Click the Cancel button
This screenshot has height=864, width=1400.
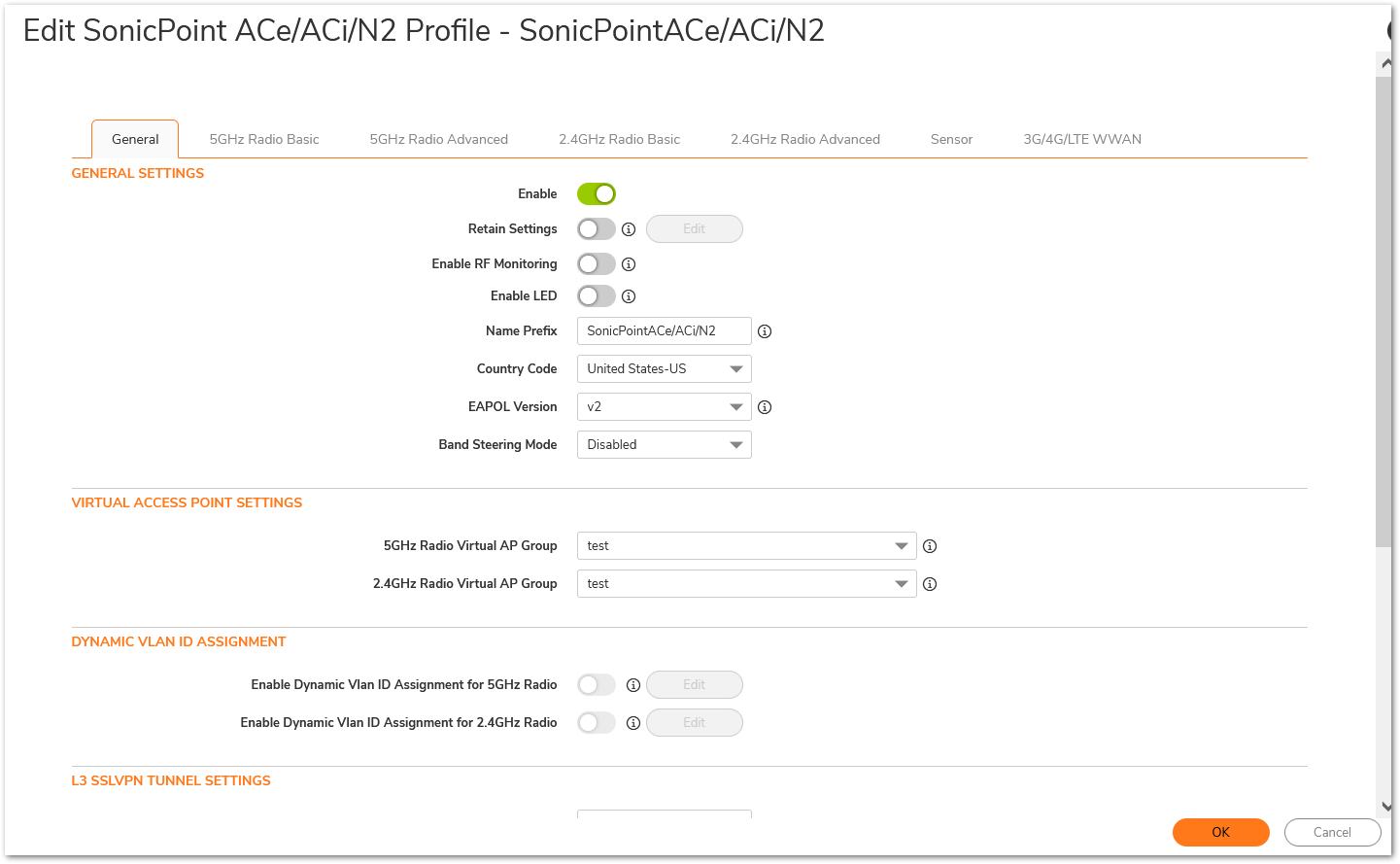1332,832
